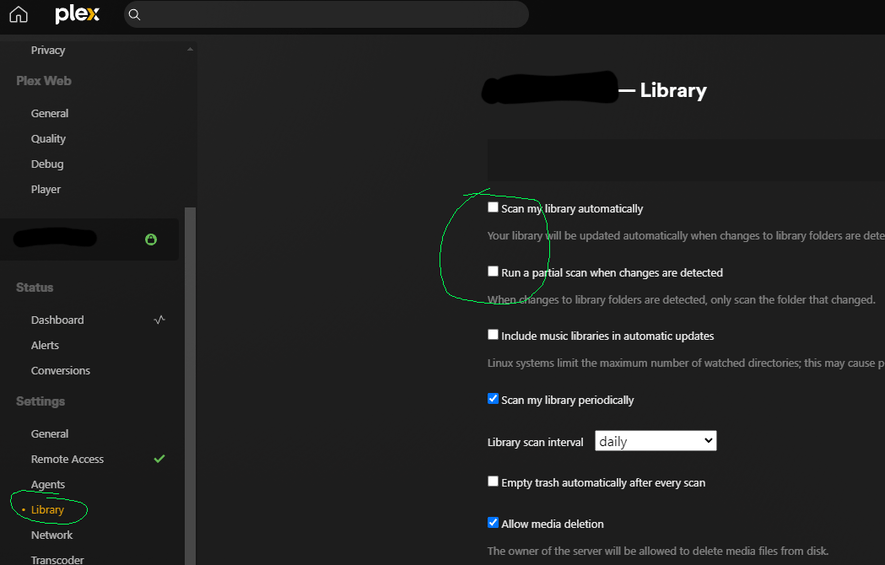
Task: Click the Library scan interval label
Action: pyautogui.click(x=535, y=442)
